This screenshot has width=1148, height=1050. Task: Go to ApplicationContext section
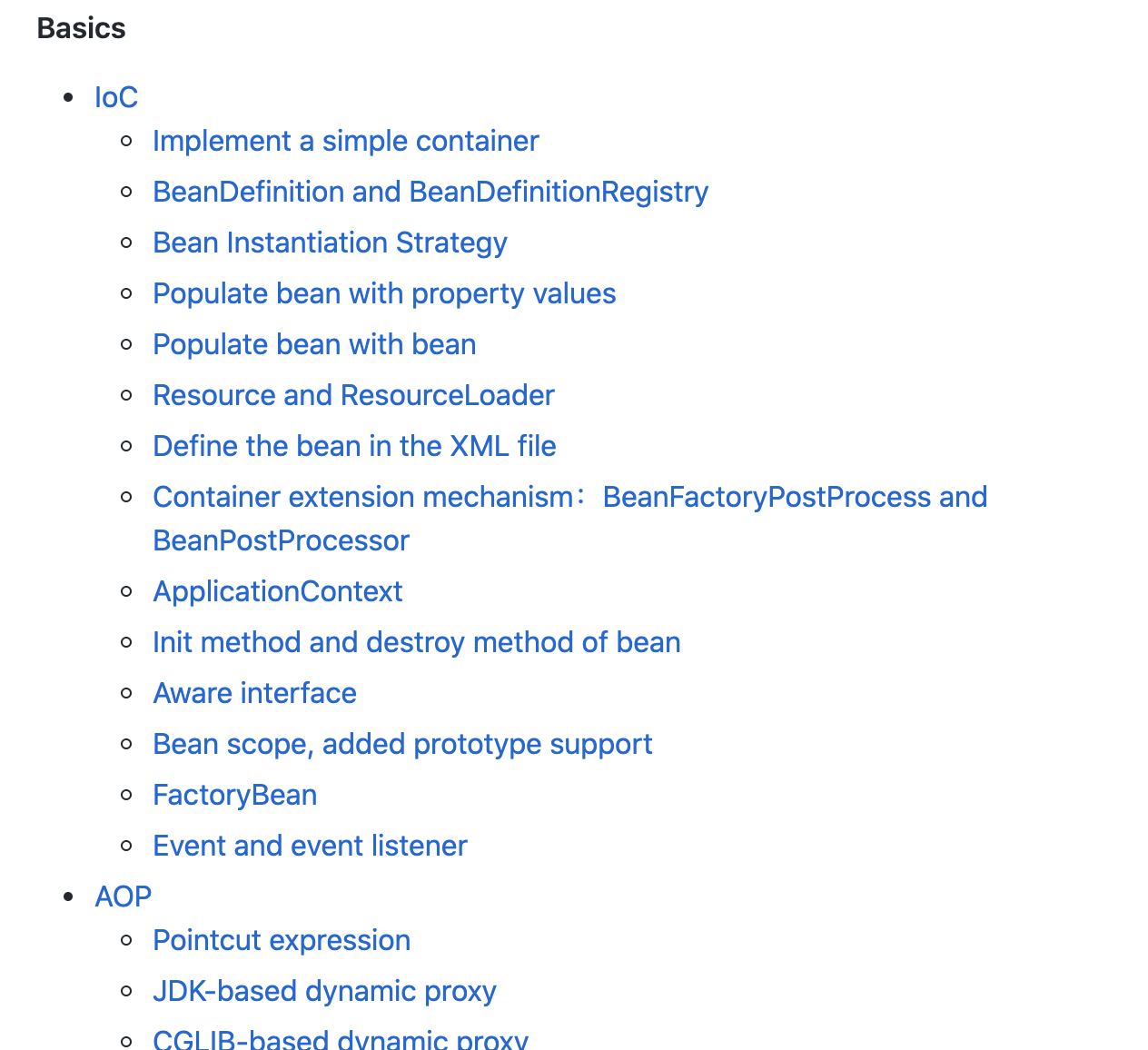coord(277,591)
